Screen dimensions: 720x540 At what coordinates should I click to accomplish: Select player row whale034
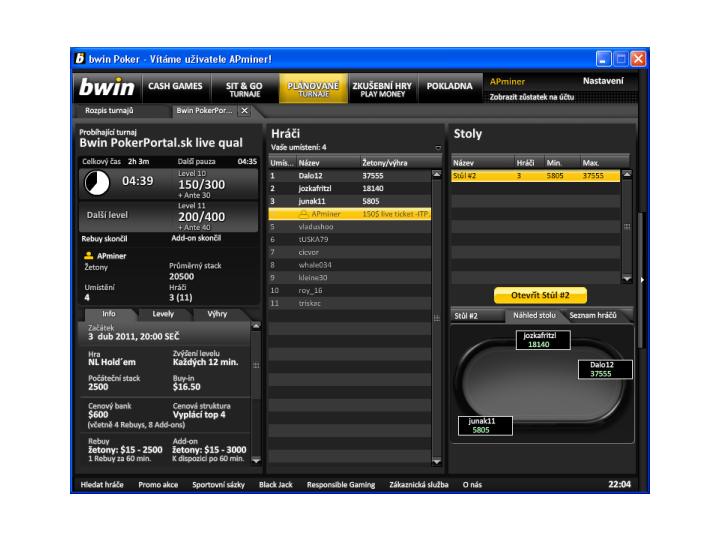349,265
